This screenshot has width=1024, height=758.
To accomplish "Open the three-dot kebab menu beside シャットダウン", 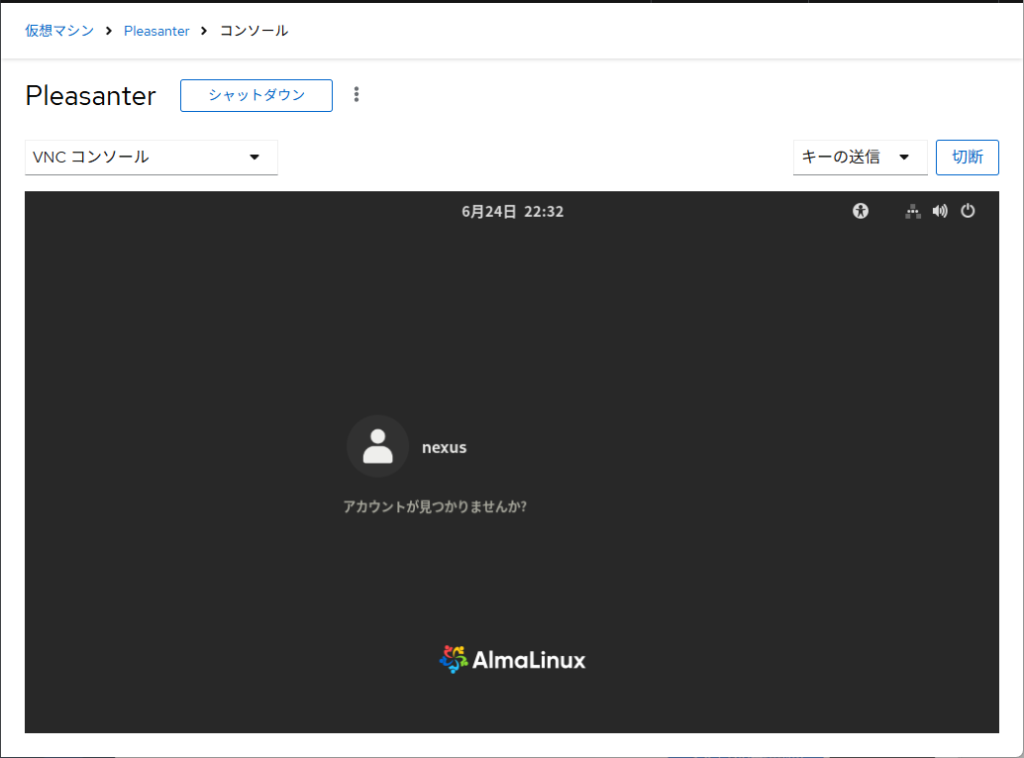I will pos(356,95).
